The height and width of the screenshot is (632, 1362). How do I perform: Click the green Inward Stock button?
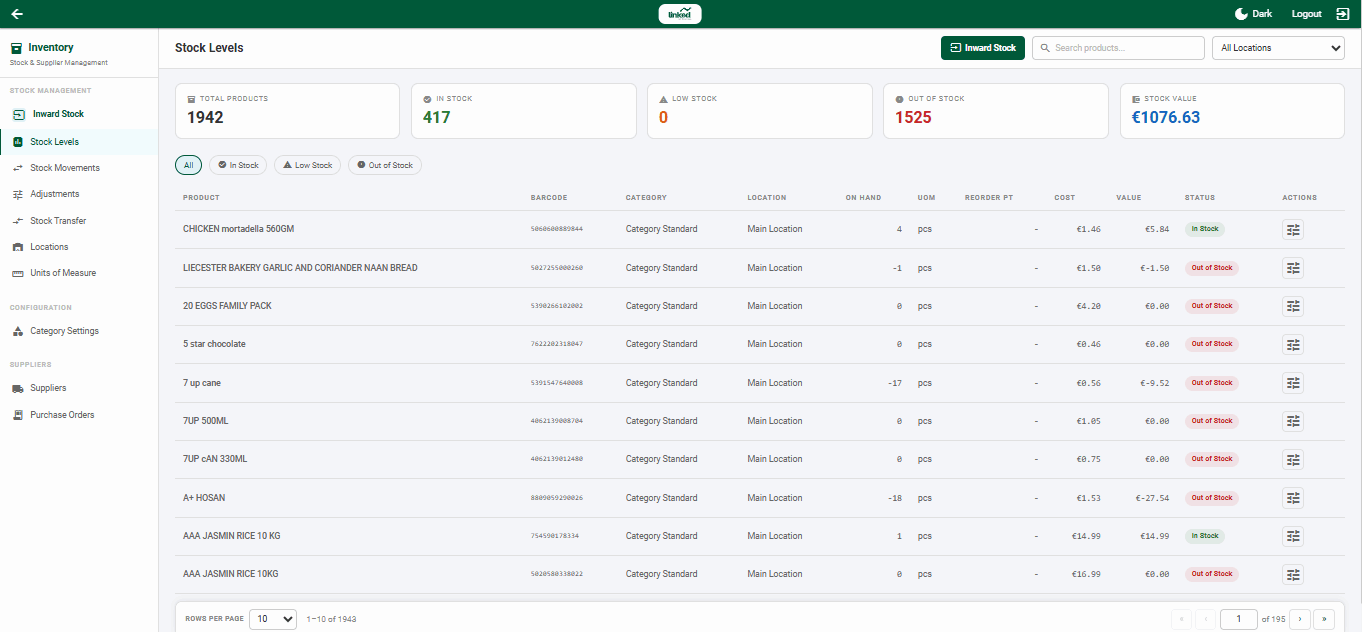click(x=982, y=48)
